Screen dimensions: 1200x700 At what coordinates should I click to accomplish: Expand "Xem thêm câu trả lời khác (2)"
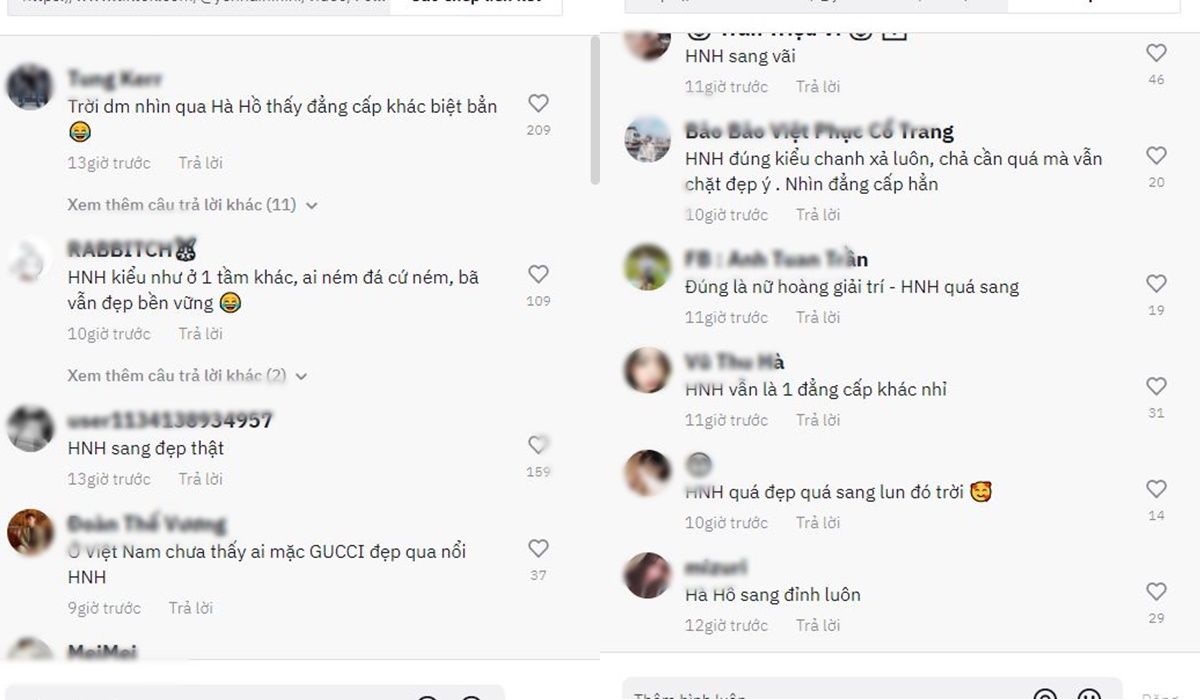pyautogui.click(x=177, y=375)
